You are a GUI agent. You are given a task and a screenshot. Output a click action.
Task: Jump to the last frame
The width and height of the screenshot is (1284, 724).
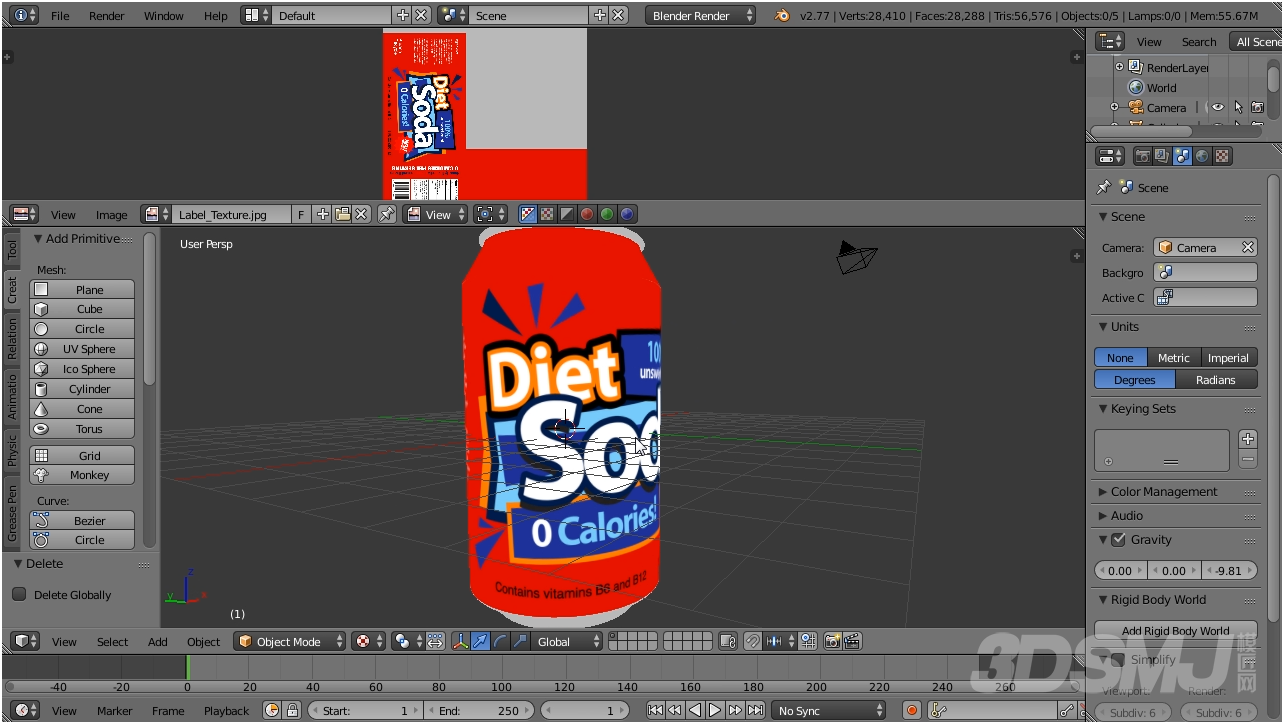756,710
